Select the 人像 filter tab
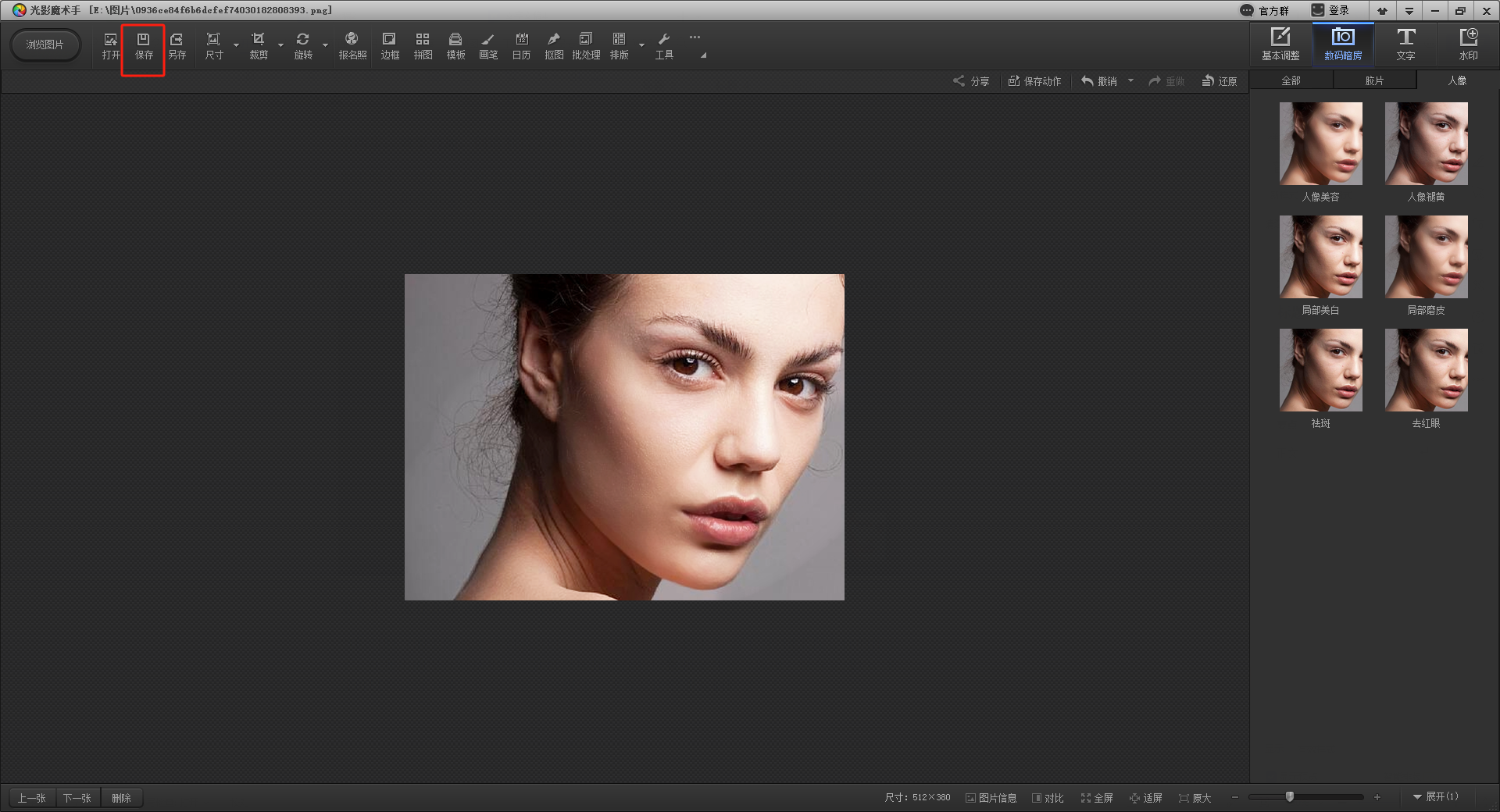Viewport: 1500px width, 812px height. (1457, 80)
